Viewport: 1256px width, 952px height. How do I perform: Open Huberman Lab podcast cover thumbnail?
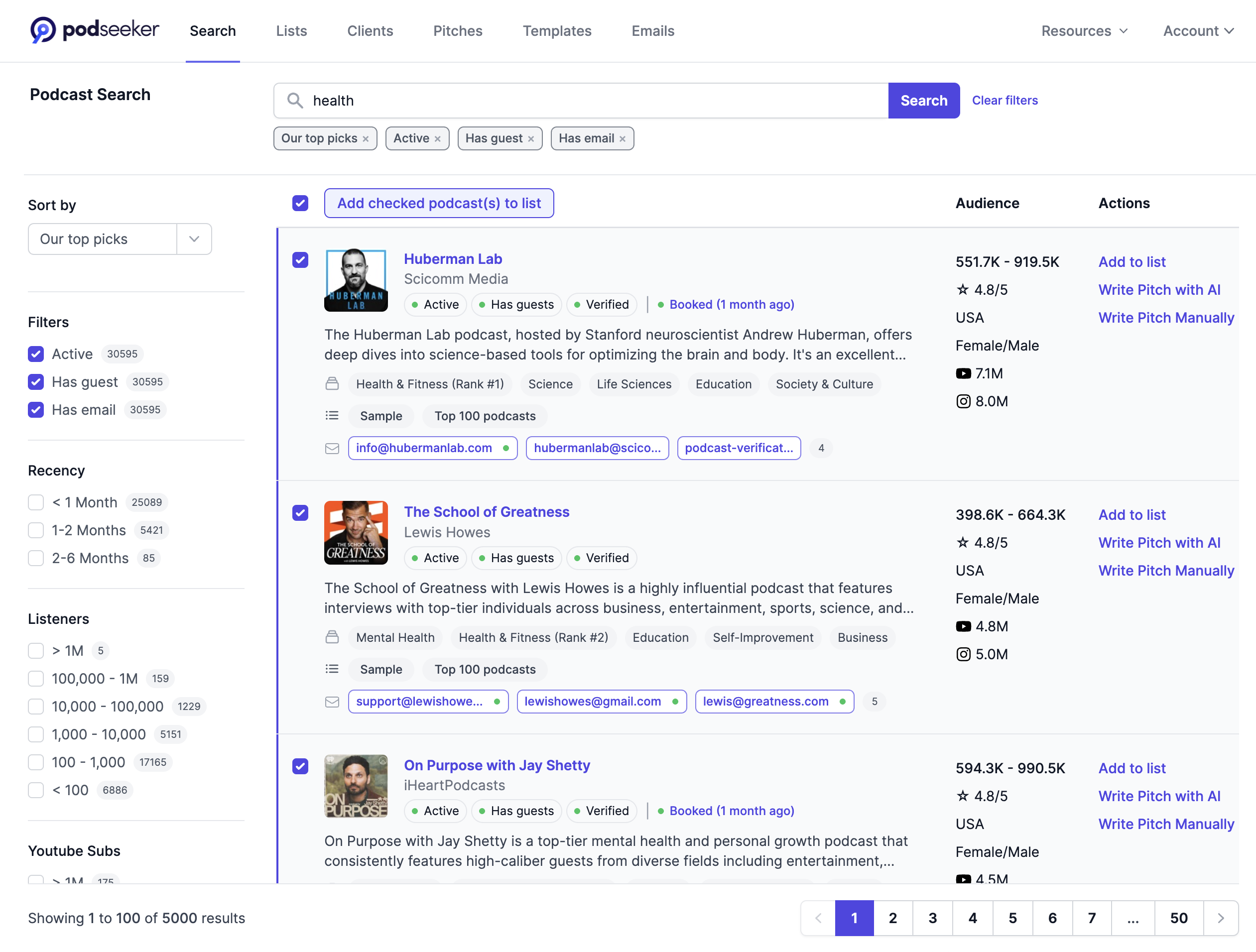[356, 280]
